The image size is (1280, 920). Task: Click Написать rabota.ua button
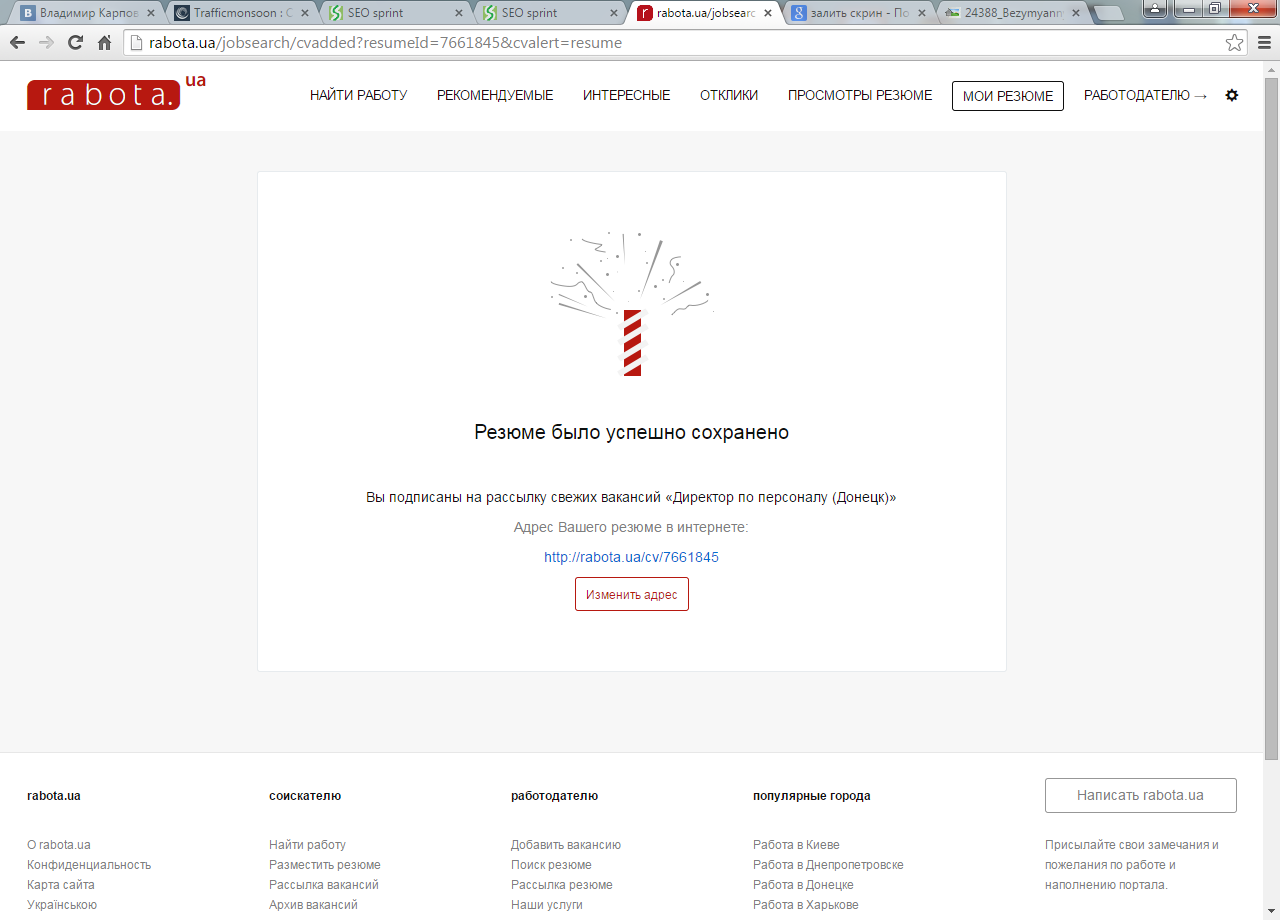(1141, 796)
